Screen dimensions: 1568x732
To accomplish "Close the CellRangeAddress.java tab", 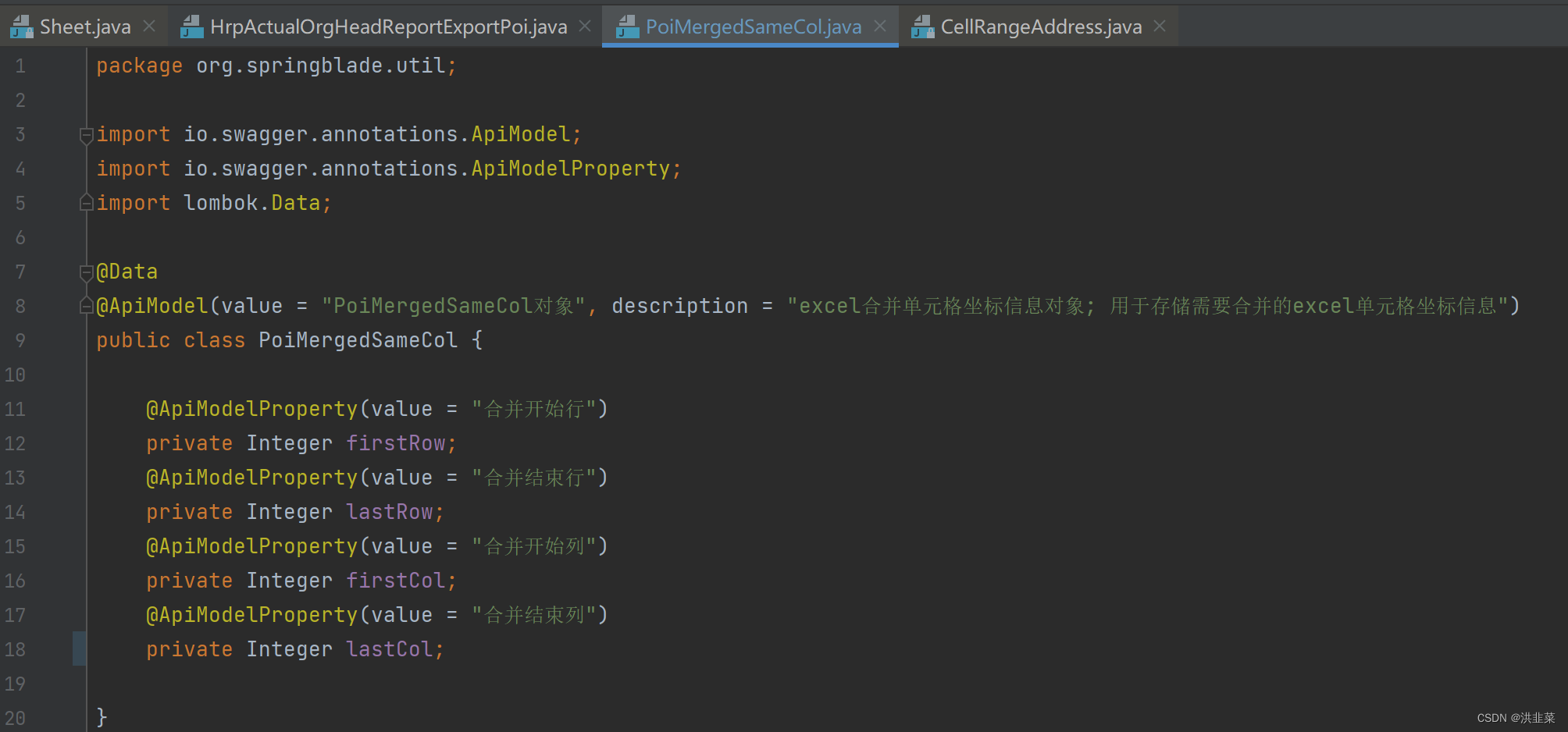I will pyautogui.click(x=1160, y=27).
